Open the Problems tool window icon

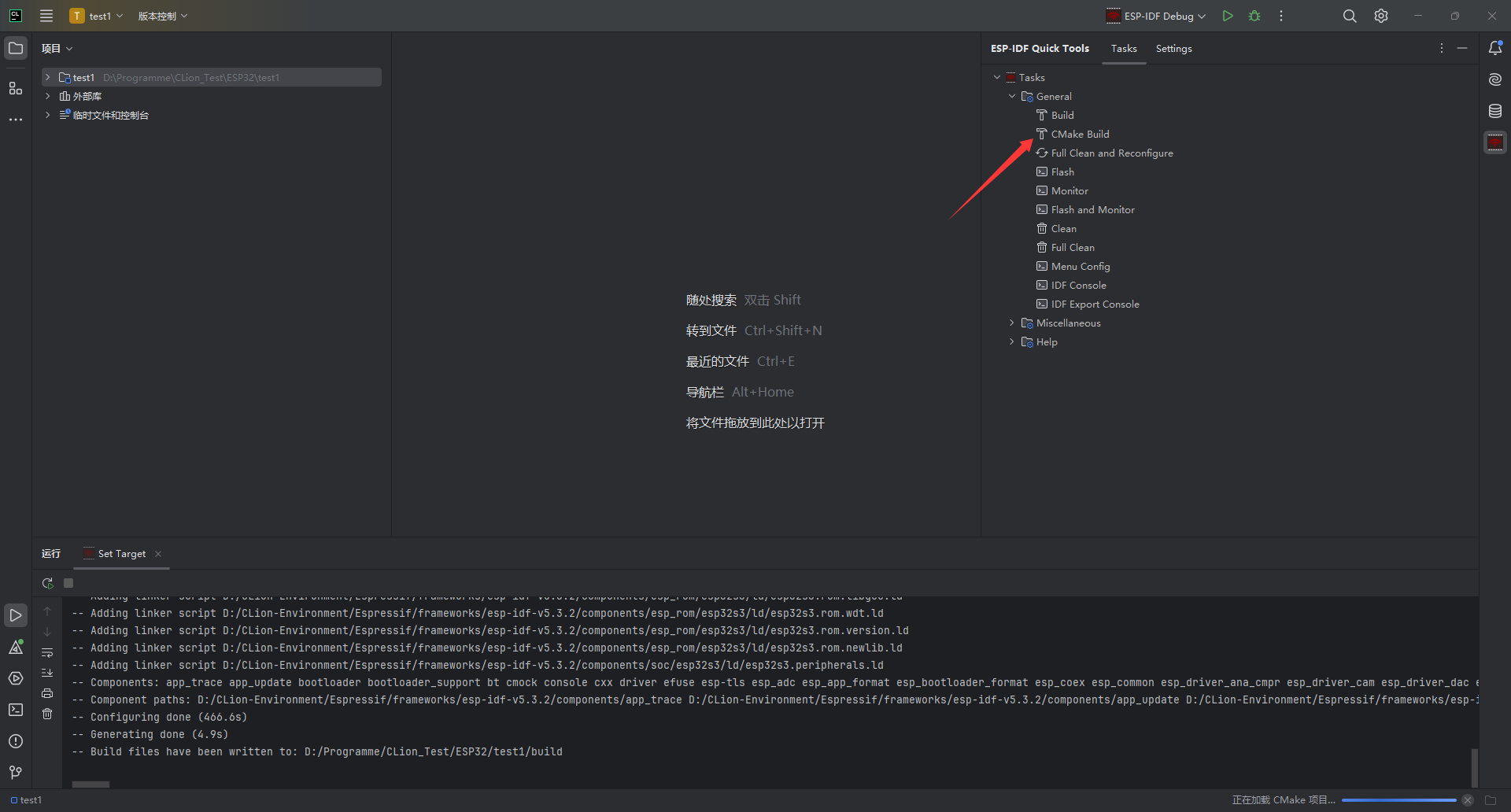coord(16,741)
